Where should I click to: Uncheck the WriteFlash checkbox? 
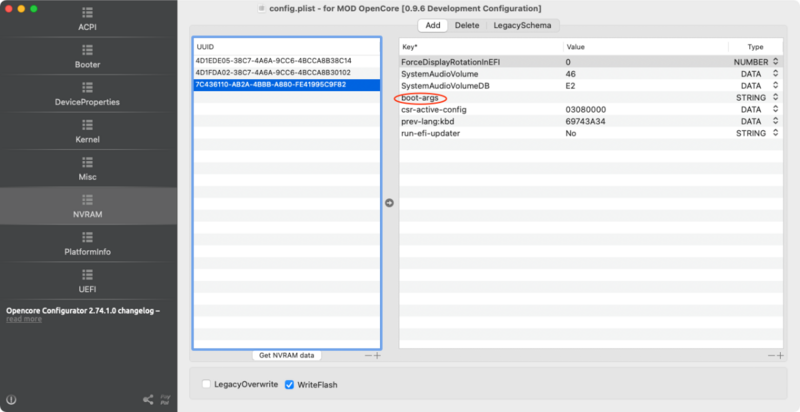pyautogui.click(x=289, y=384)
